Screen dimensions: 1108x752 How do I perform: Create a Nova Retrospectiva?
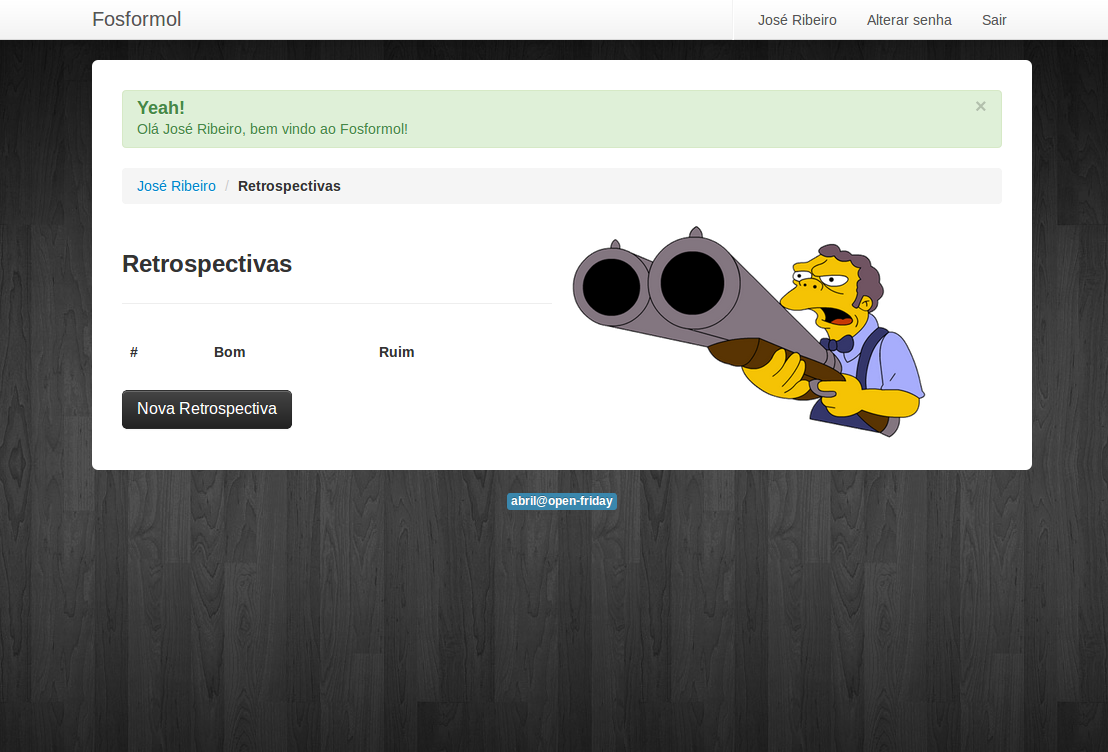click(x=206, y=409)
